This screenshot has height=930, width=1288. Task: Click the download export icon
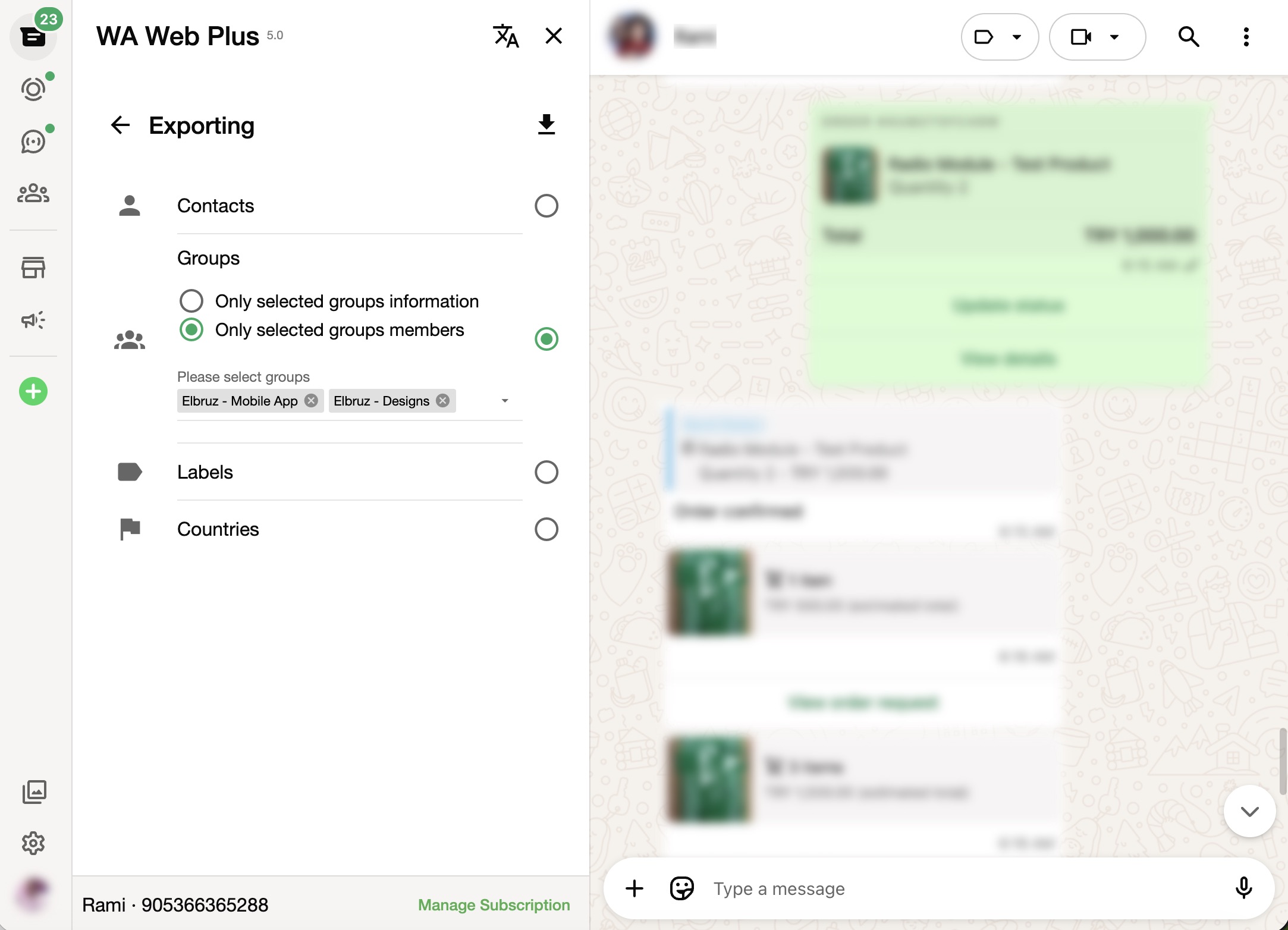point(546,124)
